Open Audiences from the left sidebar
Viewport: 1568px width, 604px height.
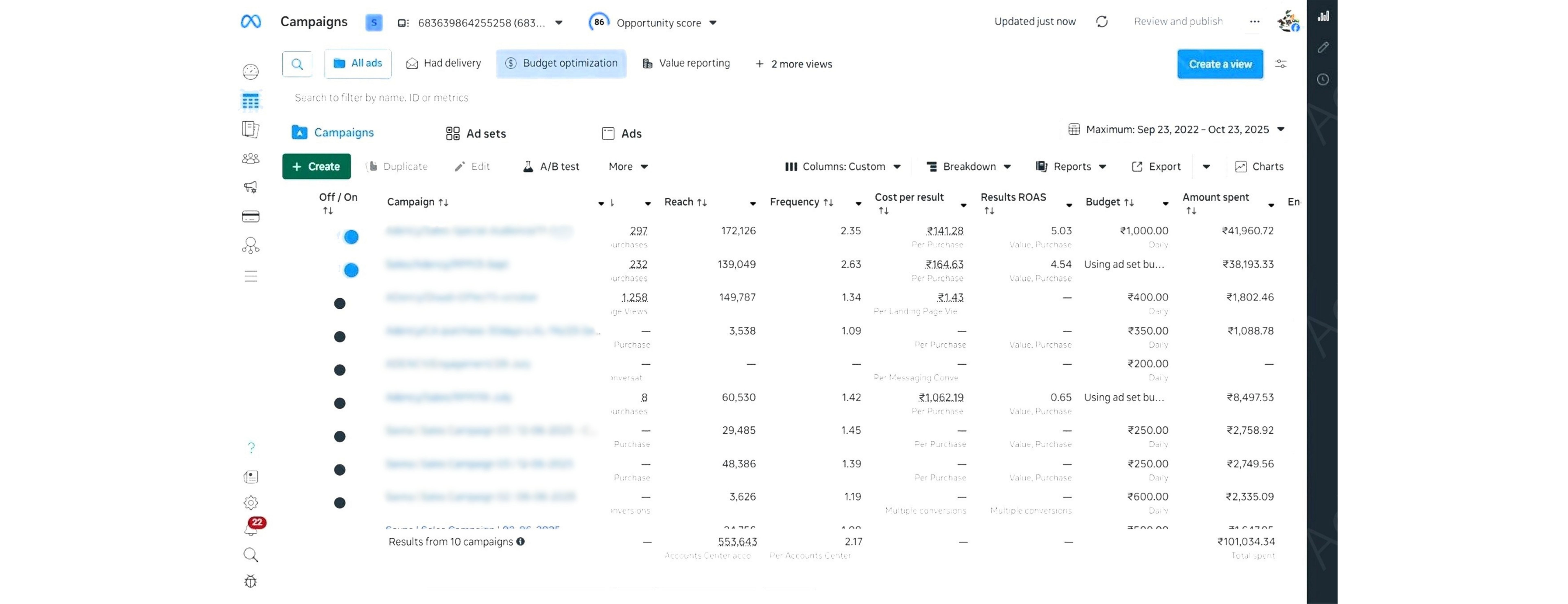(251, 158)
